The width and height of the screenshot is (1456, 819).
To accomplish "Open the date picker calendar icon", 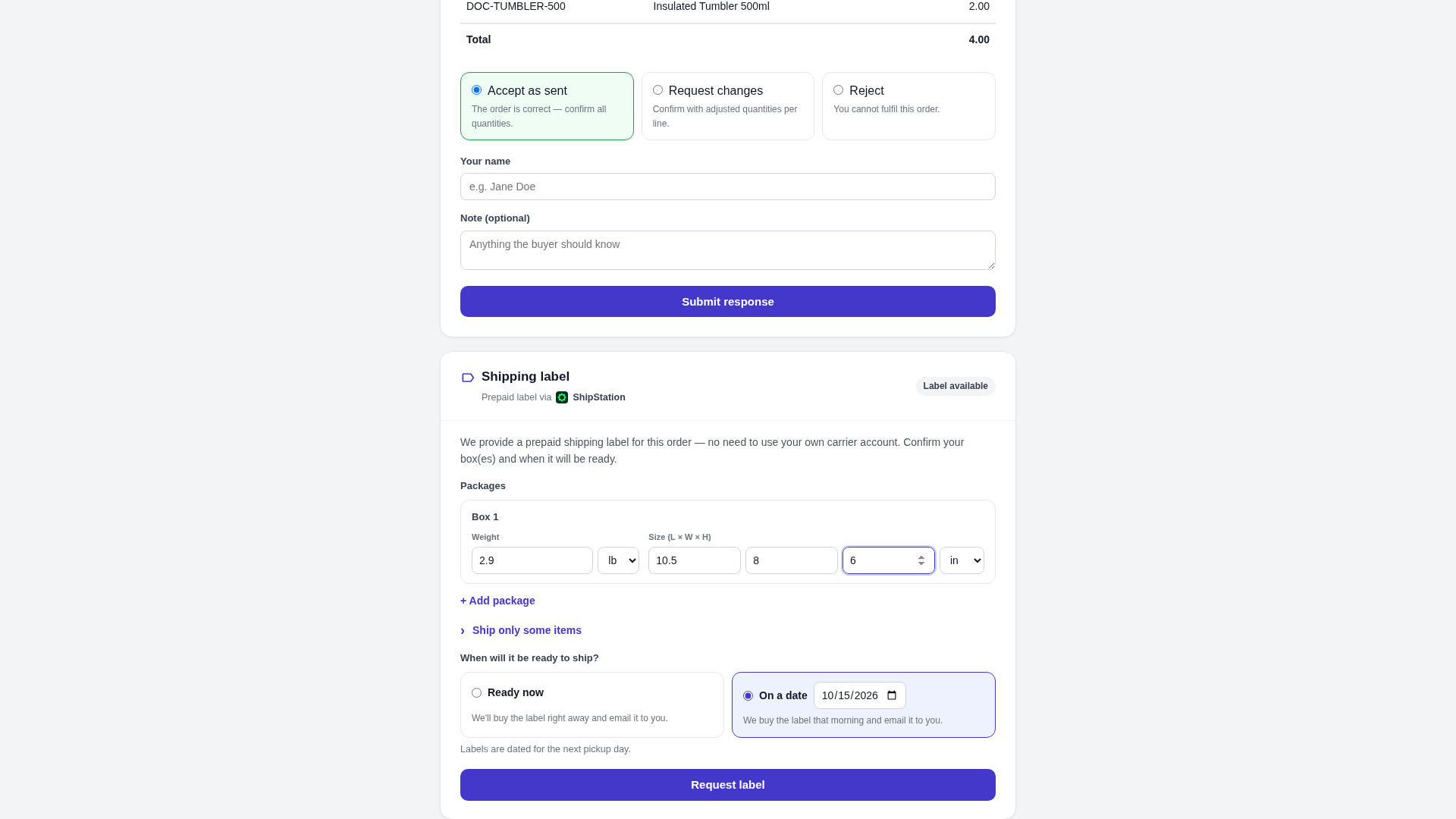I will coord(892,695).
